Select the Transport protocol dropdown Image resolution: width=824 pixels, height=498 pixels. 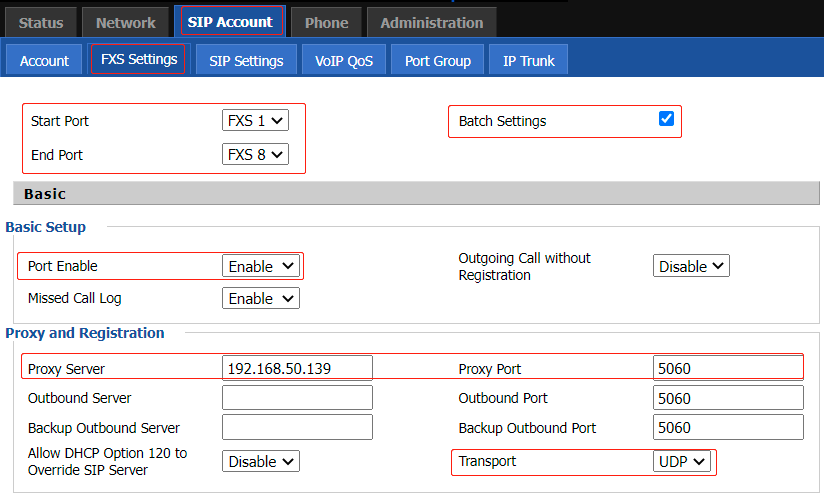(x=682, y=461)
